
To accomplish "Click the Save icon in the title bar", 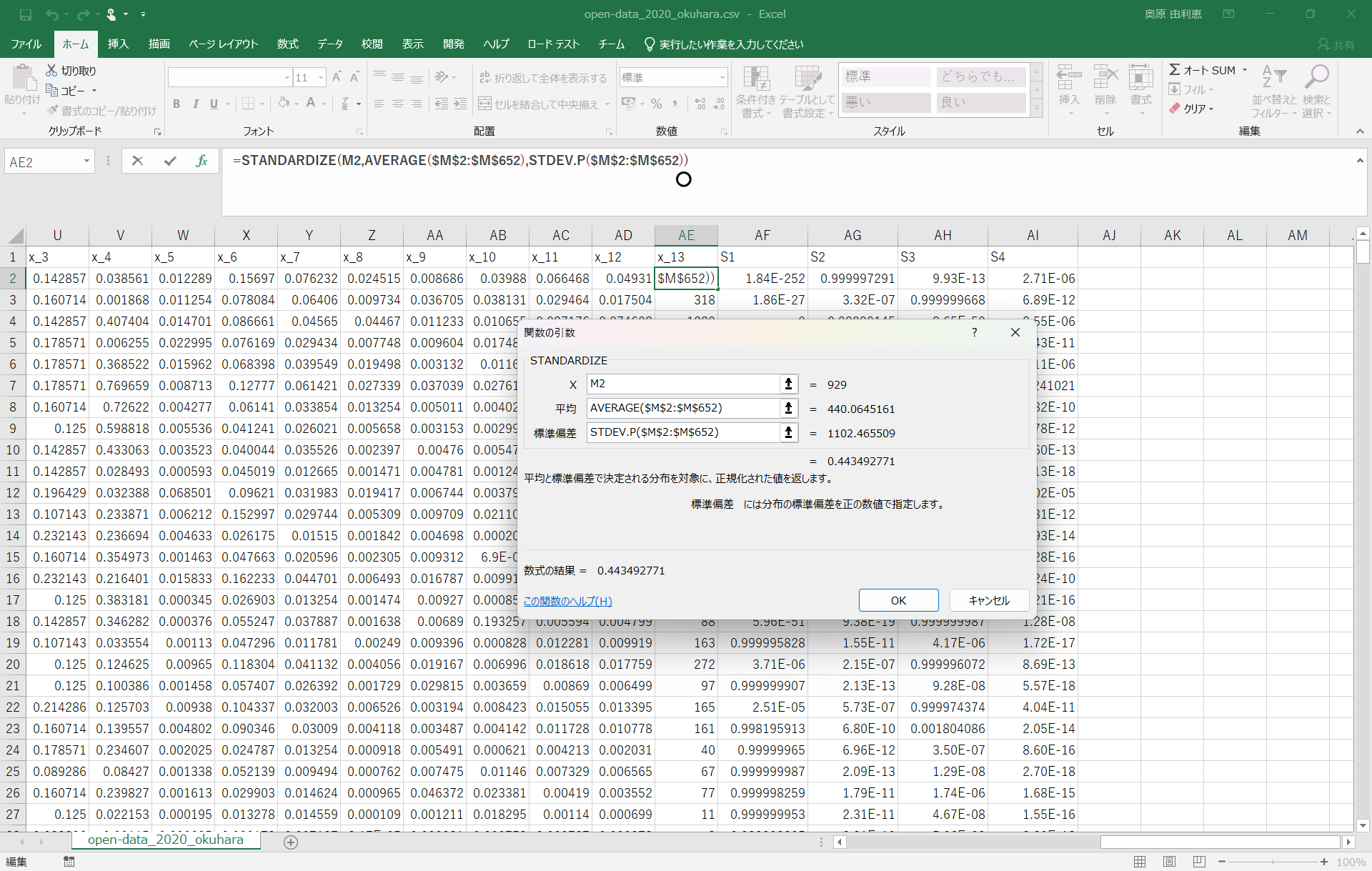I will (x=26, y=14).
